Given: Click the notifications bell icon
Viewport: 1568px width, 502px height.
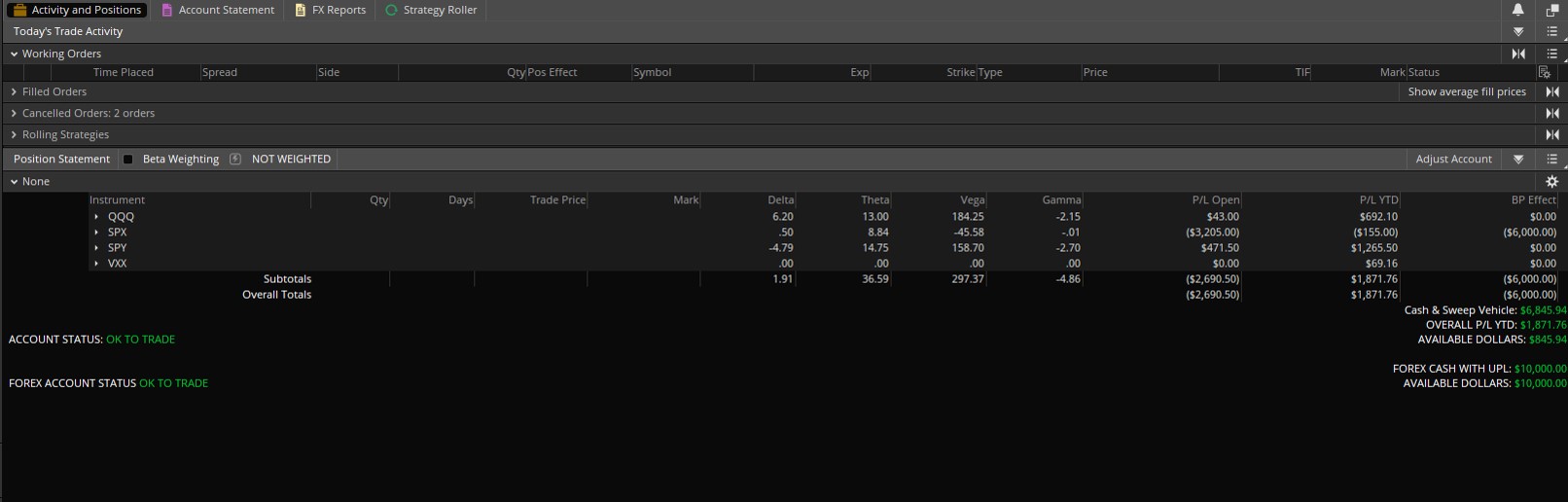Looking at the screenshot, I should coord(1517,10).
